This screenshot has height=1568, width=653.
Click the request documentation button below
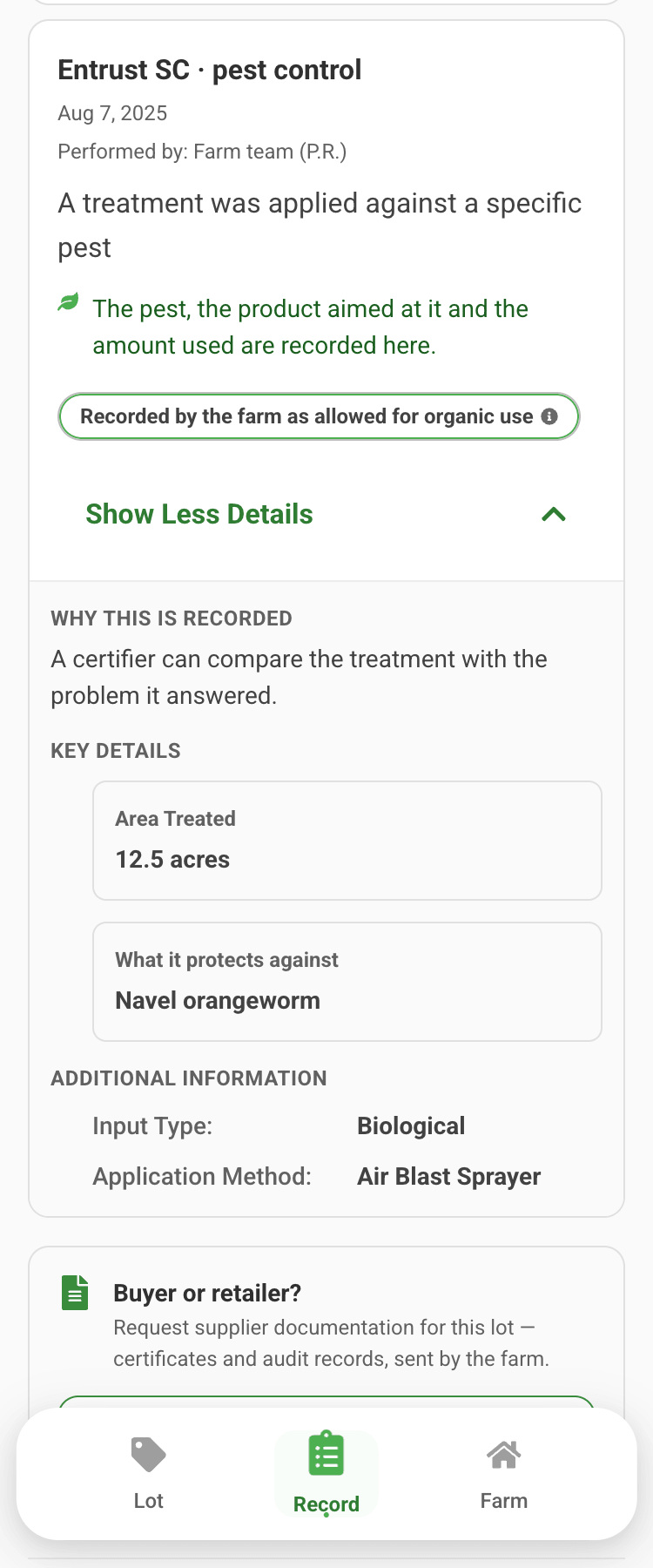point(326,1402)
